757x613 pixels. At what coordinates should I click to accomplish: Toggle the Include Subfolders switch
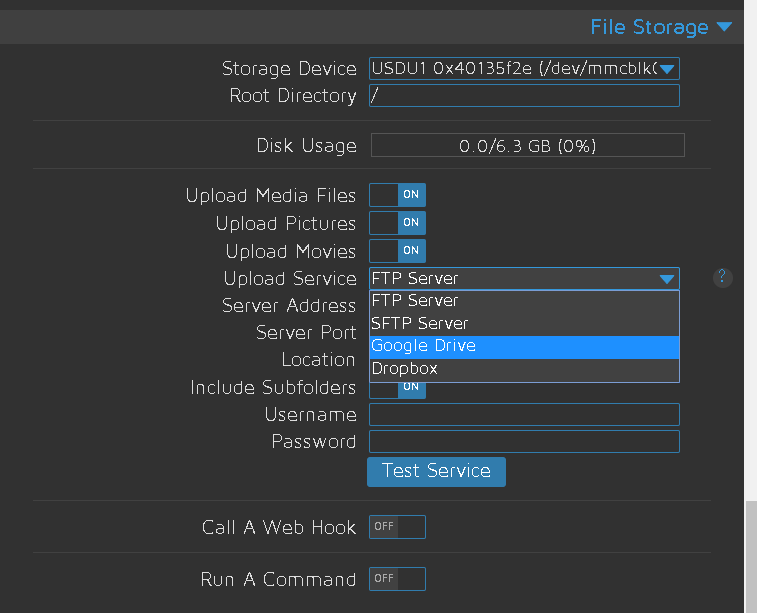pos(397,390)
